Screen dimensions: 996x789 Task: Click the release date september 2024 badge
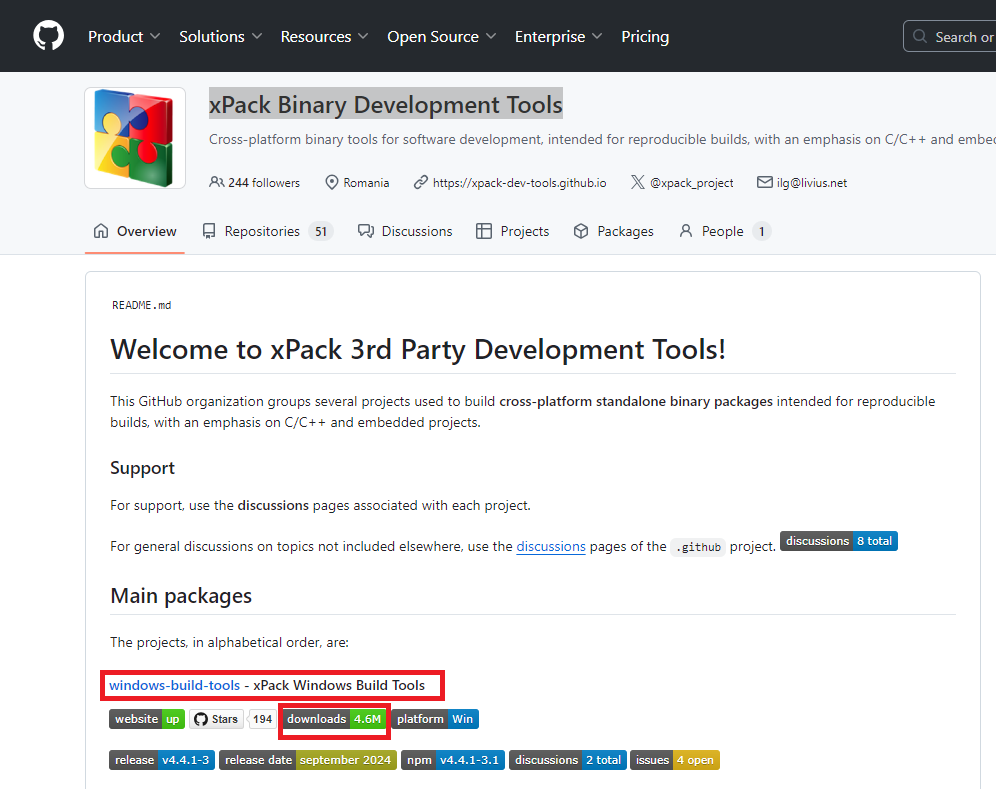[x=308, y=760]
